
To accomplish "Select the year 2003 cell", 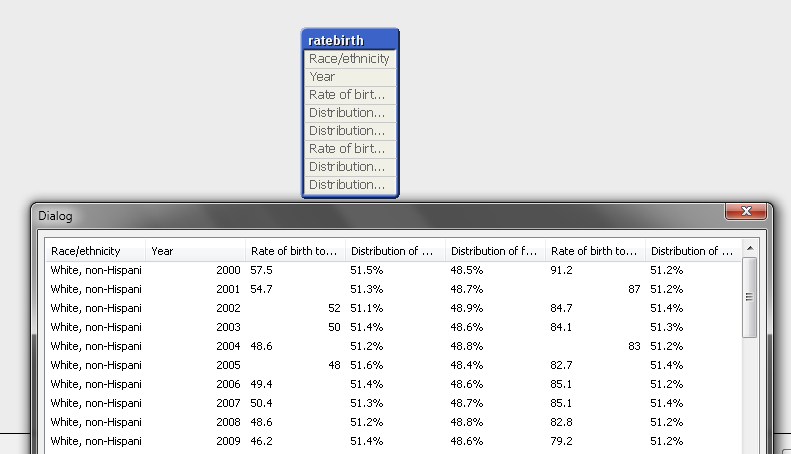I will coord(229,327).
